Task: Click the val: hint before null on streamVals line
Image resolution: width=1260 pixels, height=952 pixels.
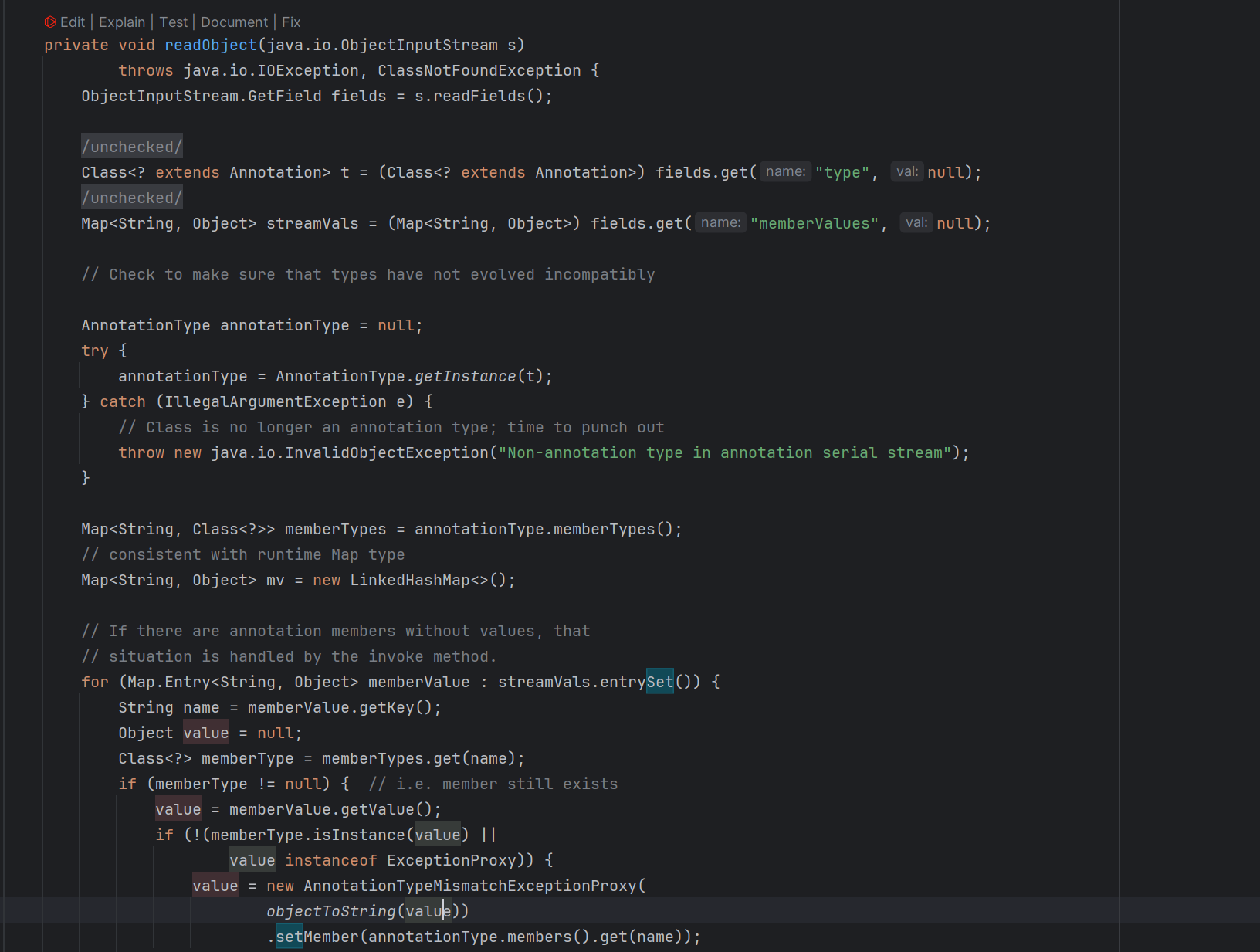Action: (916, 222)
